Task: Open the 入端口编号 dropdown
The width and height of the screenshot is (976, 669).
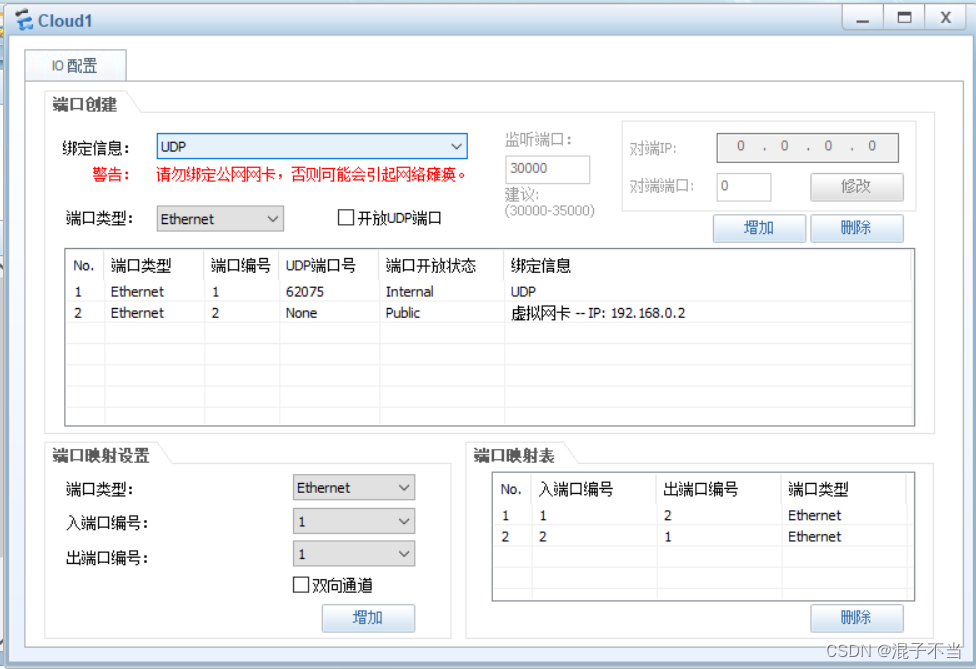Action: coord(354,521)
